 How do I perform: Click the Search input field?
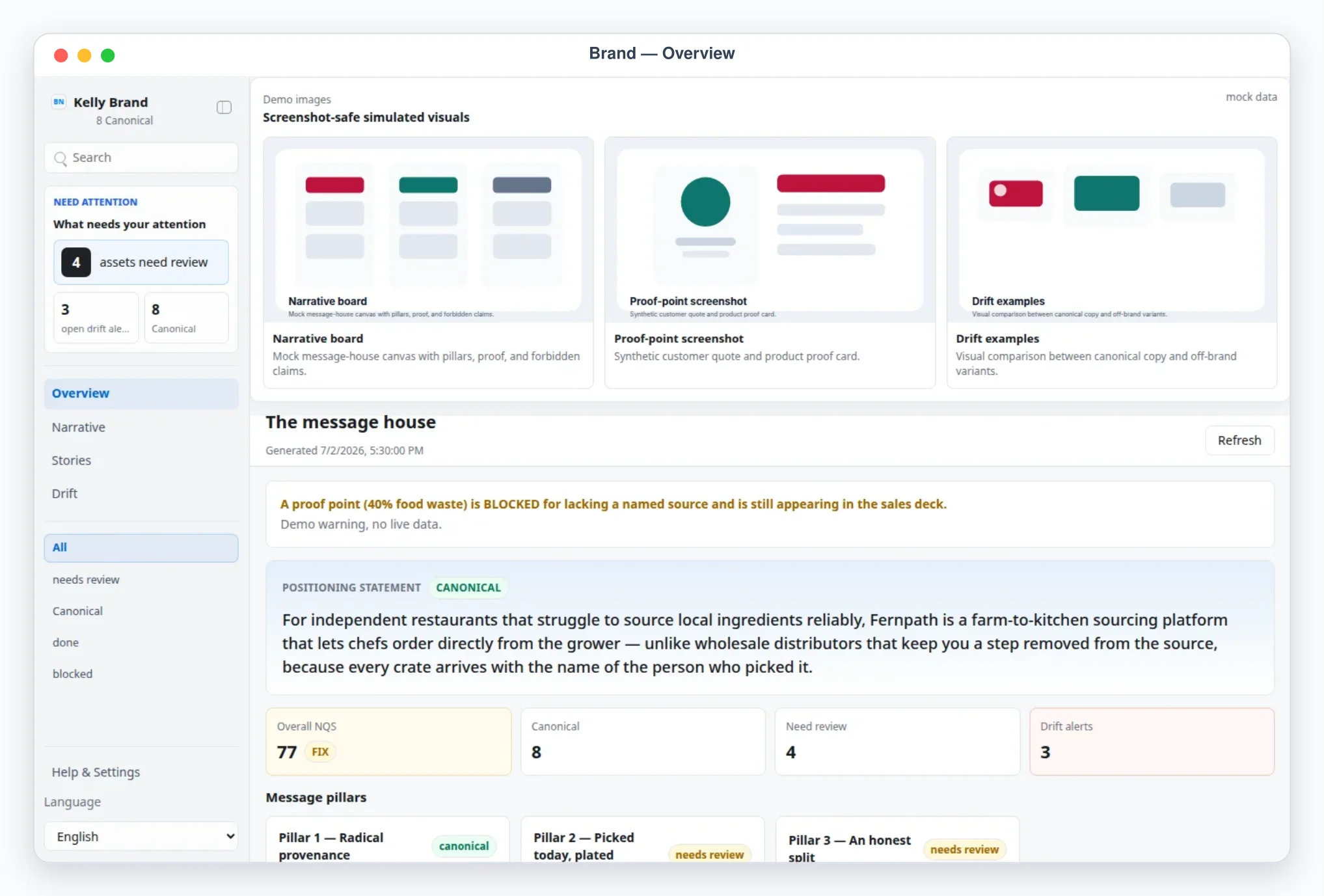click(x=141, y=158)
